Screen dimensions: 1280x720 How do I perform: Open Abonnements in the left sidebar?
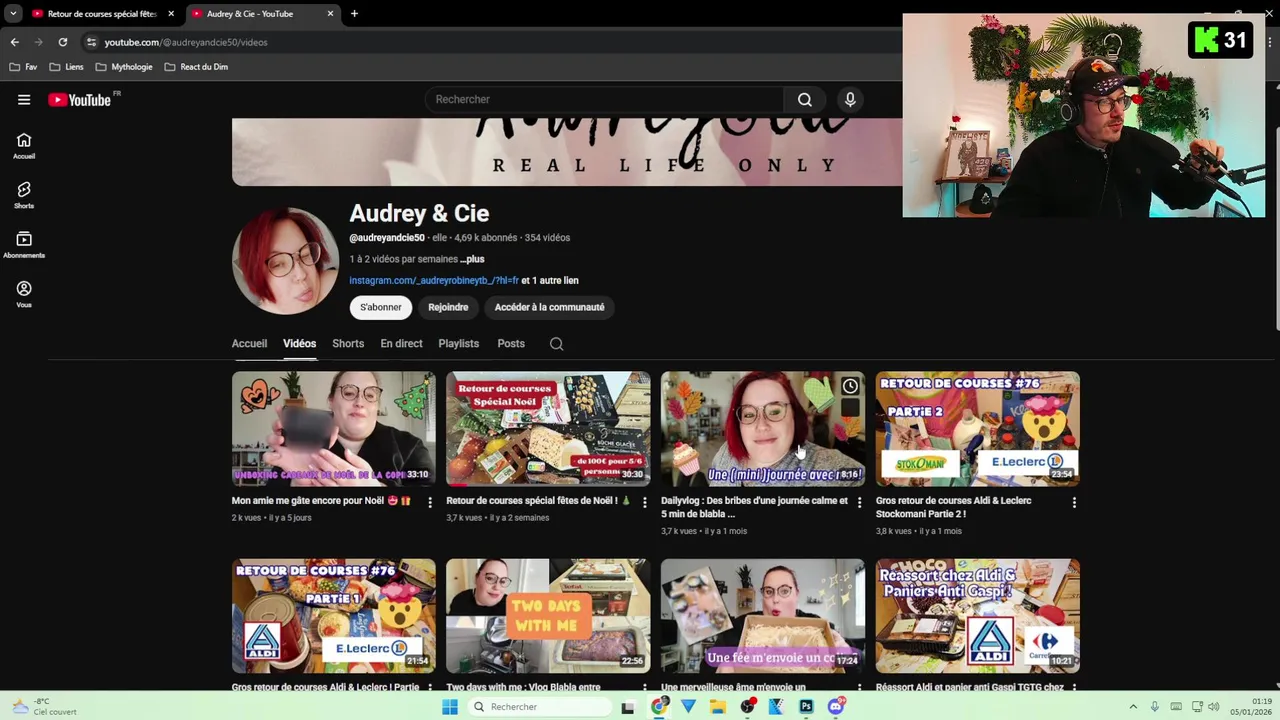coord(24,245)
